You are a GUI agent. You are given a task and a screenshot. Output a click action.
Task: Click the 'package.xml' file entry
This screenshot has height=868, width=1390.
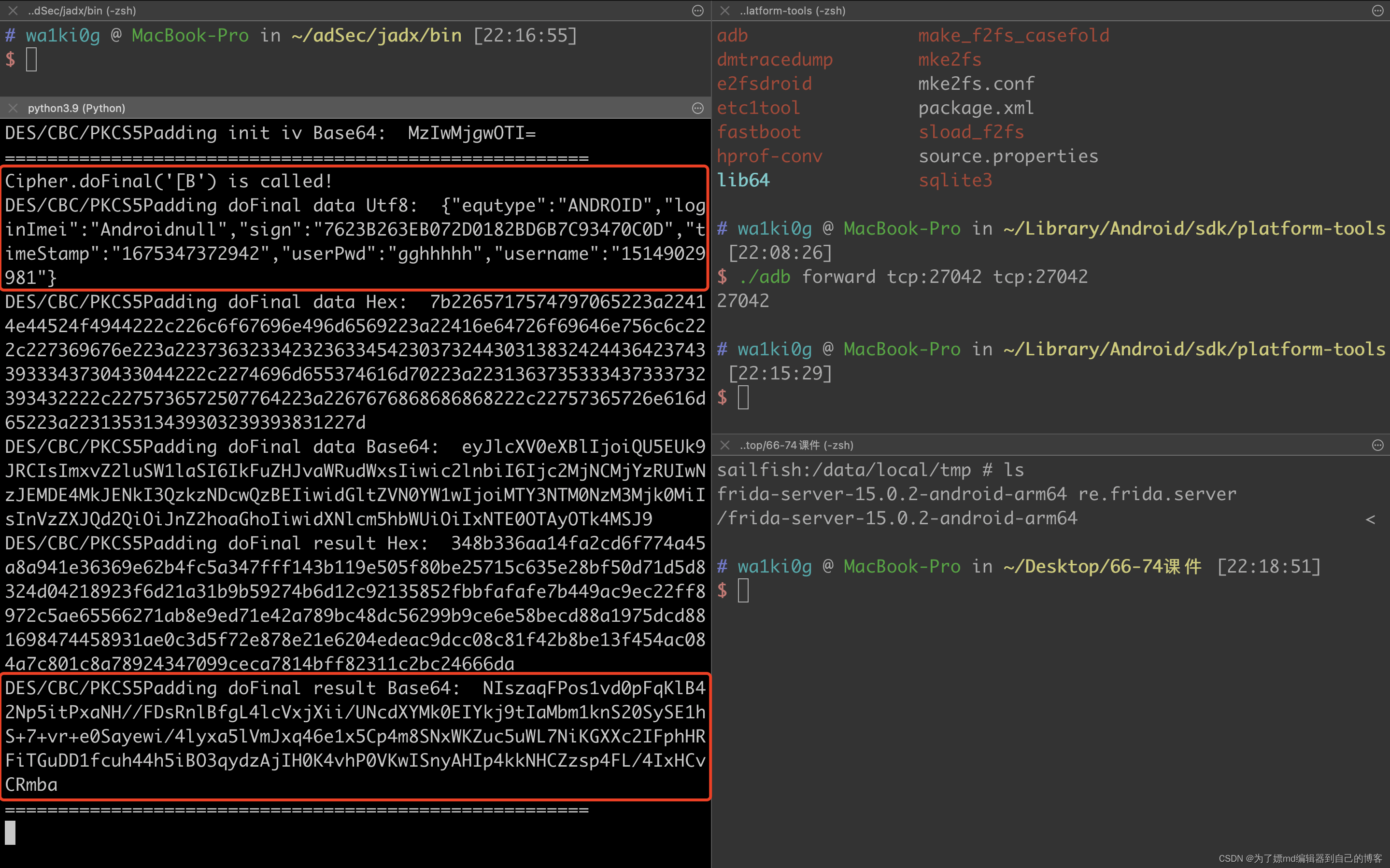(976, 108)
